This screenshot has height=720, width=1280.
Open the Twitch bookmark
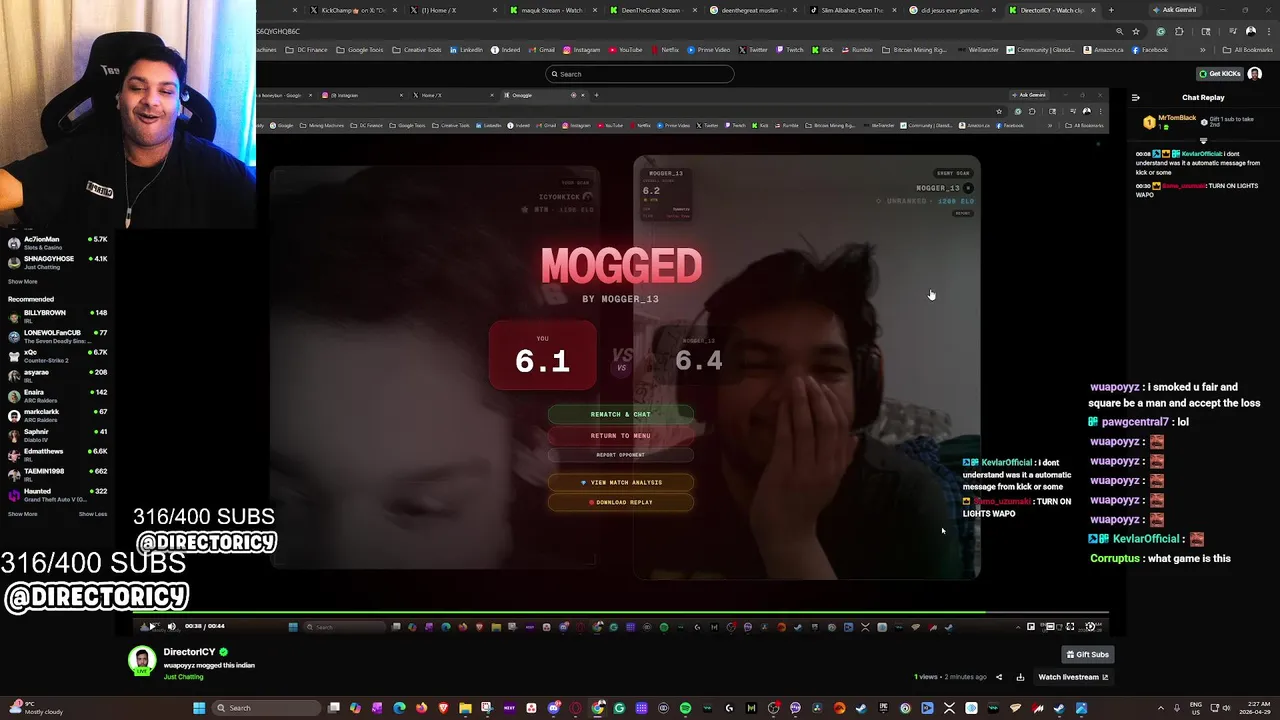pyautogui.click(x=788, y=50)
